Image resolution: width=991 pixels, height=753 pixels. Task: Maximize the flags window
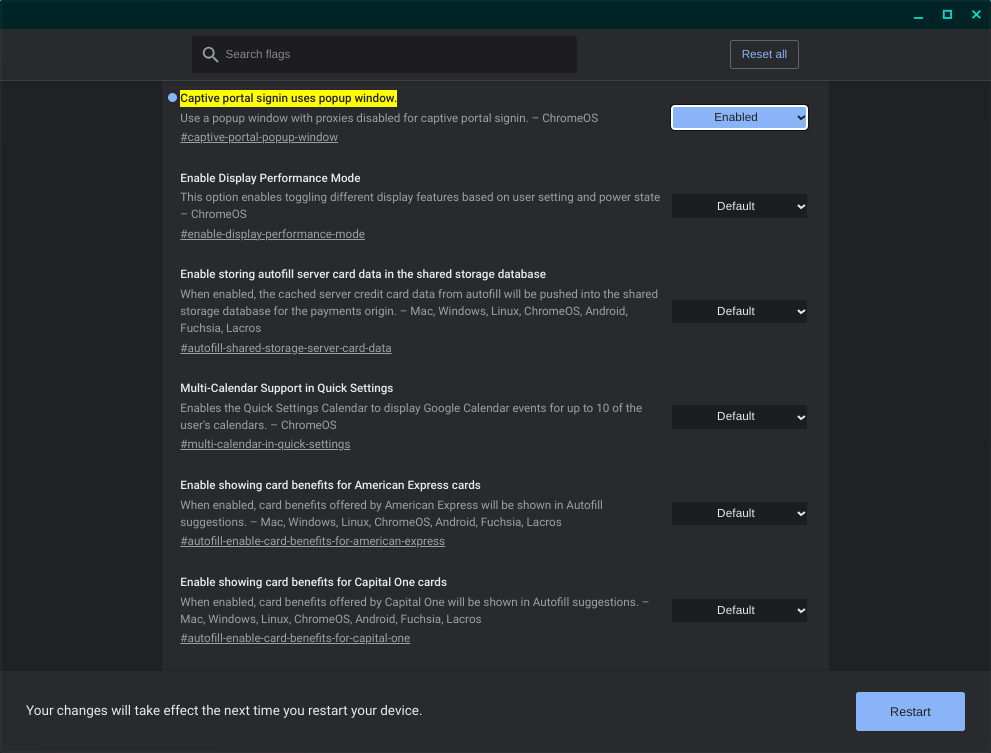point(947,15)
